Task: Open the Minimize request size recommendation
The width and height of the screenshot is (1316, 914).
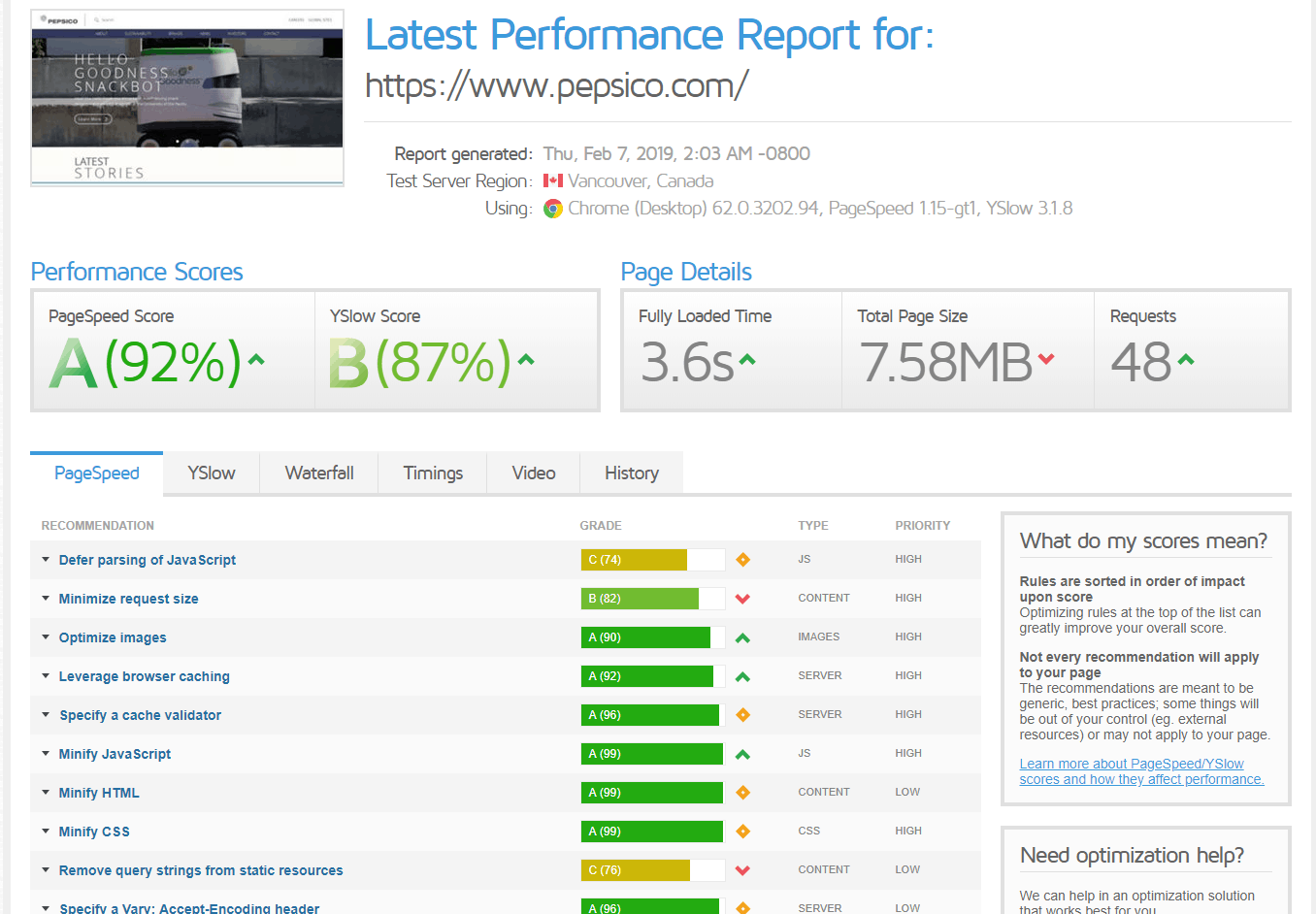Action: pos(128,599)
